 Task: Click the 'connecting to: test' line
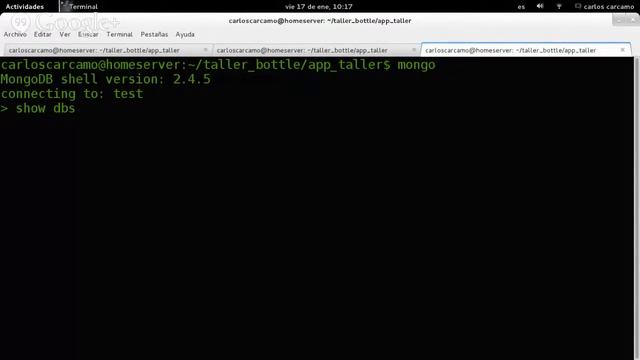(x=72, y=94)
